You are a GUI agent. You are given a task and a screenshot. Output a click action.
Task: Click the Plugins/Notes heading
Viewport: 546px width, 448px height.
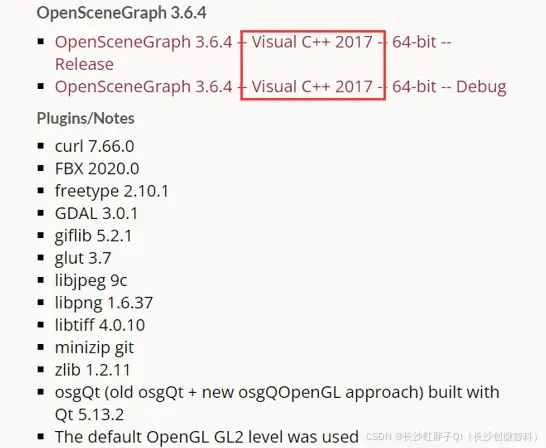86,118
